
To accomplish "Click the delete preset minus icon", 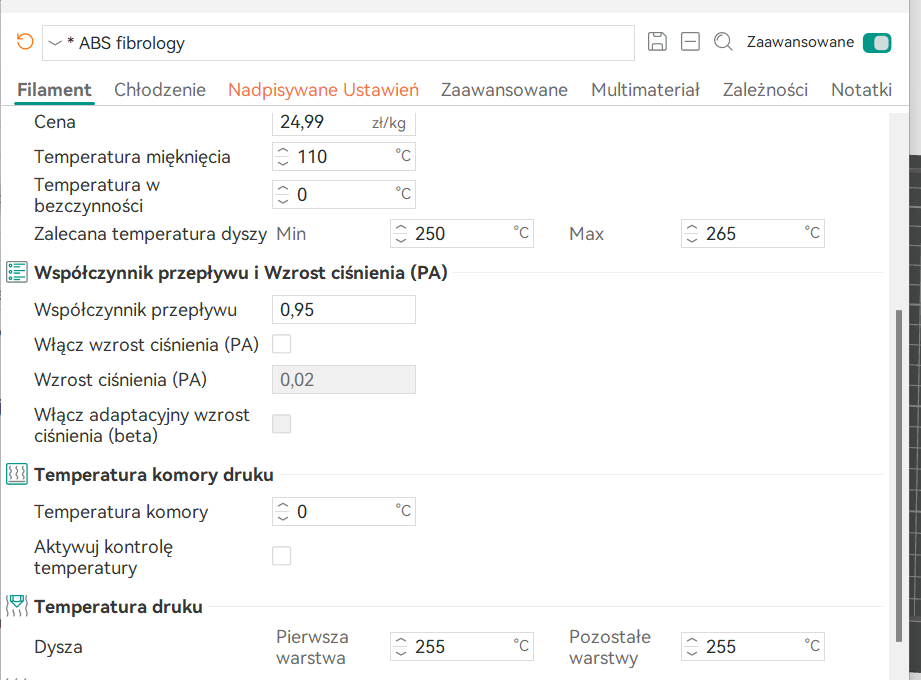I will [690, 42].
